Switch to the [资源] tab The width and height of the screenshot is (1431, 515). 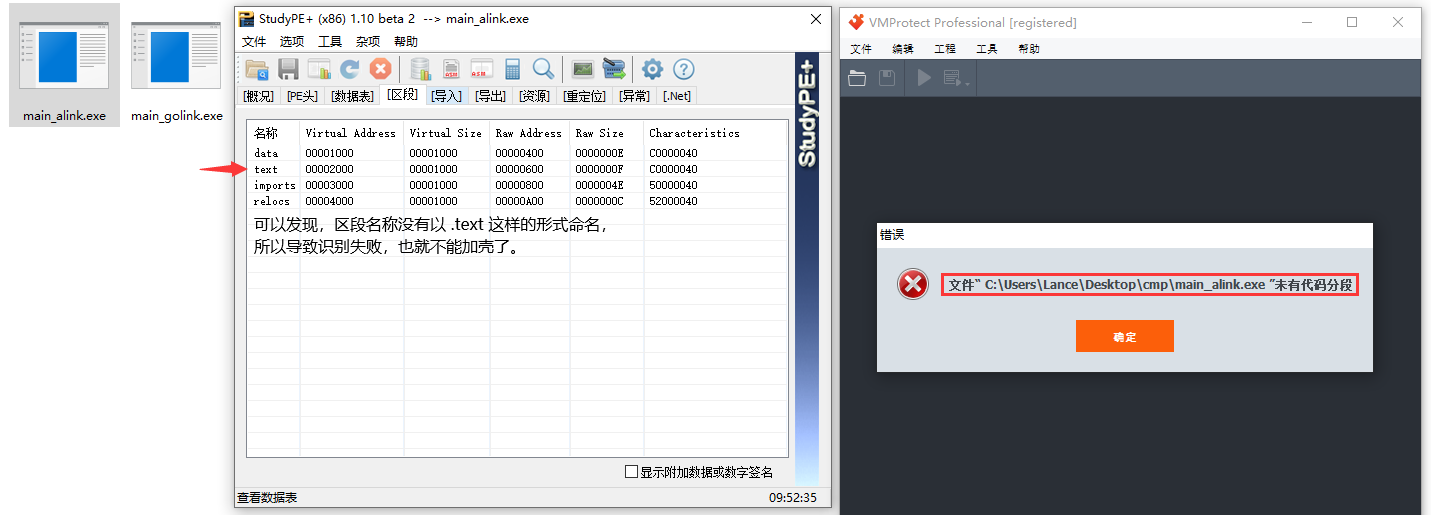(534, 96)
